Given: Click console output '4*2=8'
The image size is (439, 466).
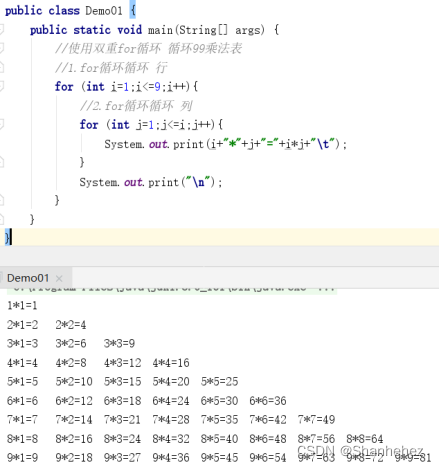Looking at the screenshot, I should tap(71, 362).
